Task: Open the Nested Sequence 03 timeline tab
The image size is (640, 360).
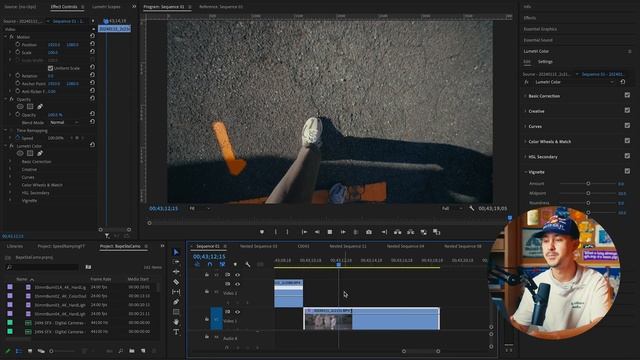Action: pos(258,246)
